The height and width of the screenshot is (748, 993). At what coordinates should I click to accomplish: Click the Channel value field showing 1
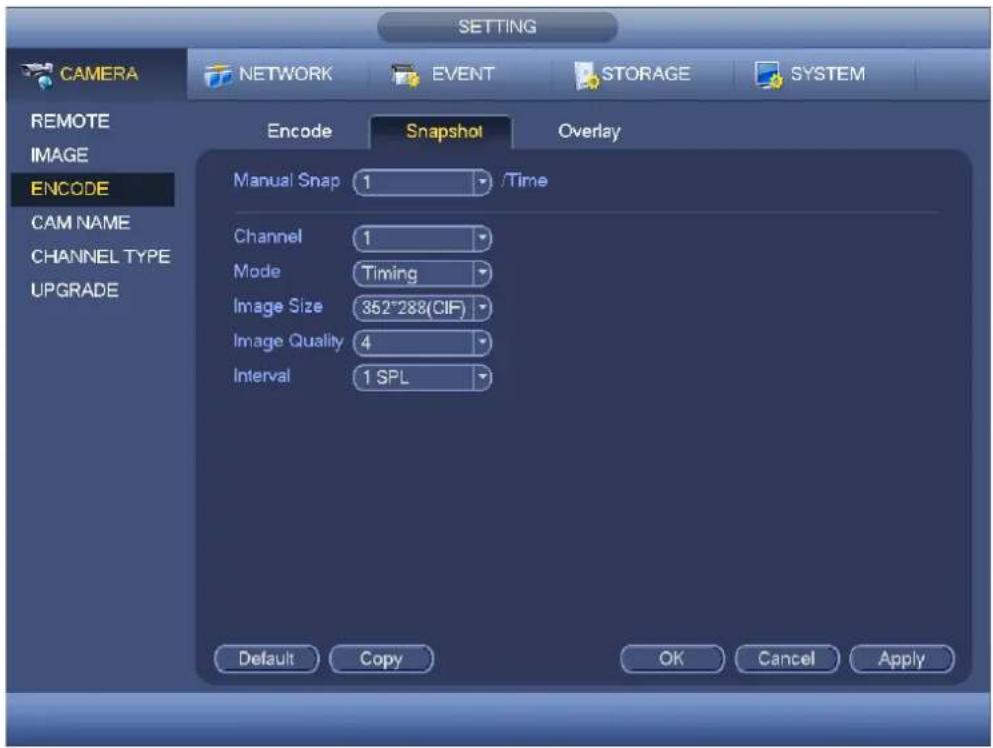422,239
